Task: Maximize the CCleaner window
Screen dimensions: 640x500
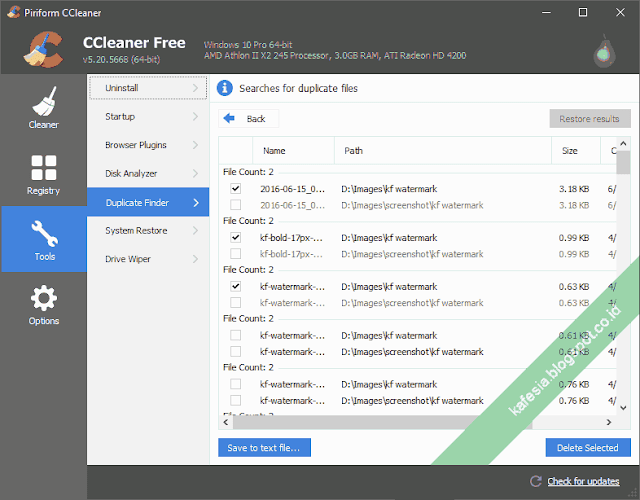Action: 583,12
